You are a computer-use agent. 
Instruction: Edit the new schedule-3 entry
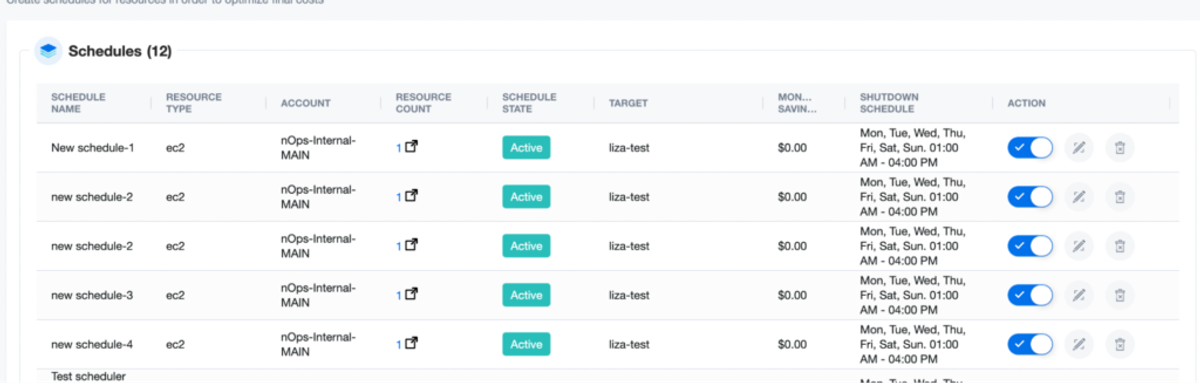point(1078,295)
